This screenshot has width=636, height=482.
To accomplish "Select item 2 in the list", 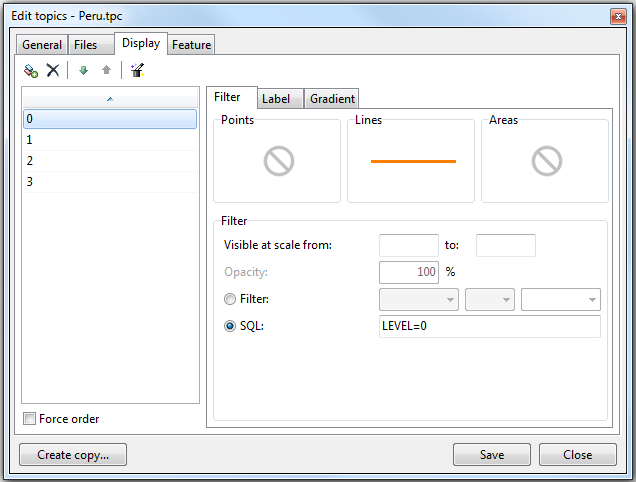I will pyautogui.click(x=110, y=161).
